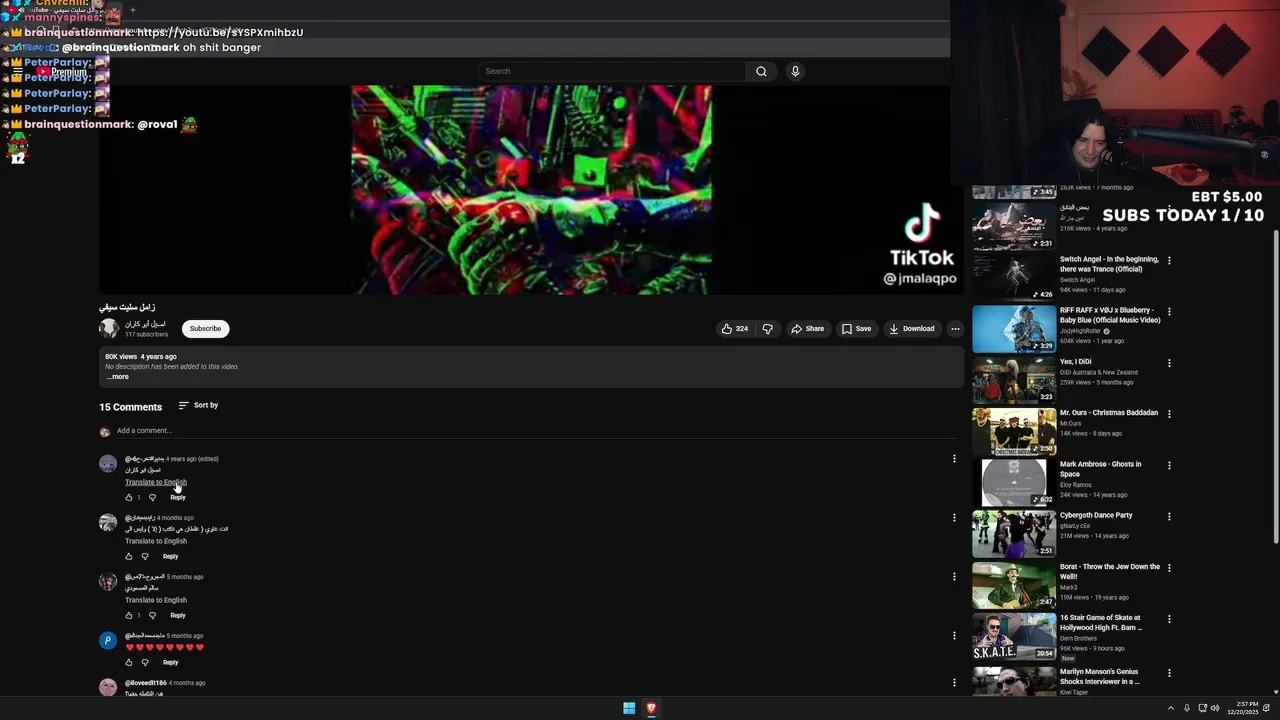The width and height of the screenshot is (1280, 720).
Task: Open options menu for second comment from 4 months ago
Action: pyautogui.click(x=954, y=518)
